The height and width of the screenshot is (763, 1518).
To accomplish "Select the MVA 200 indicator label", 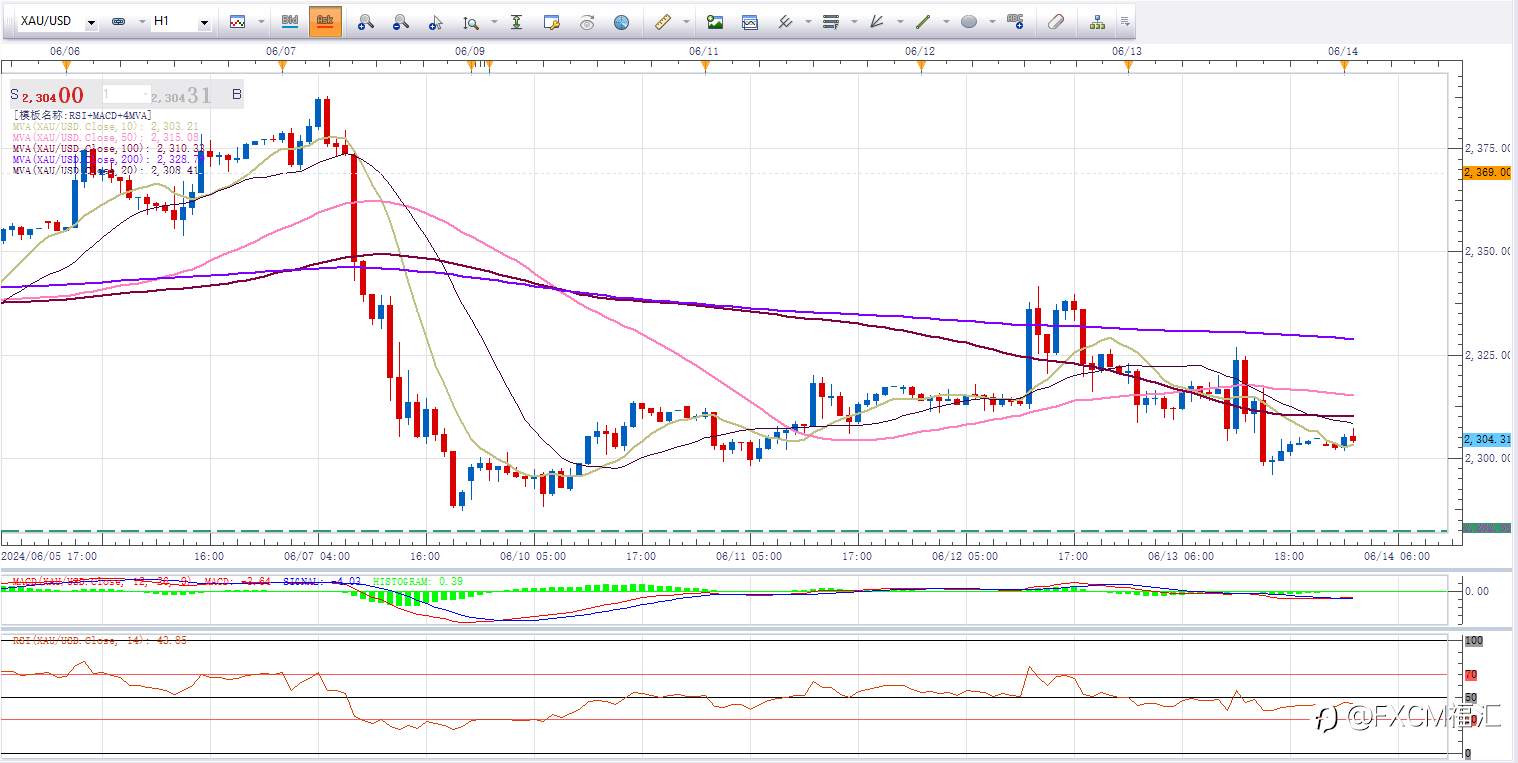I will click(x=106, y=160).
